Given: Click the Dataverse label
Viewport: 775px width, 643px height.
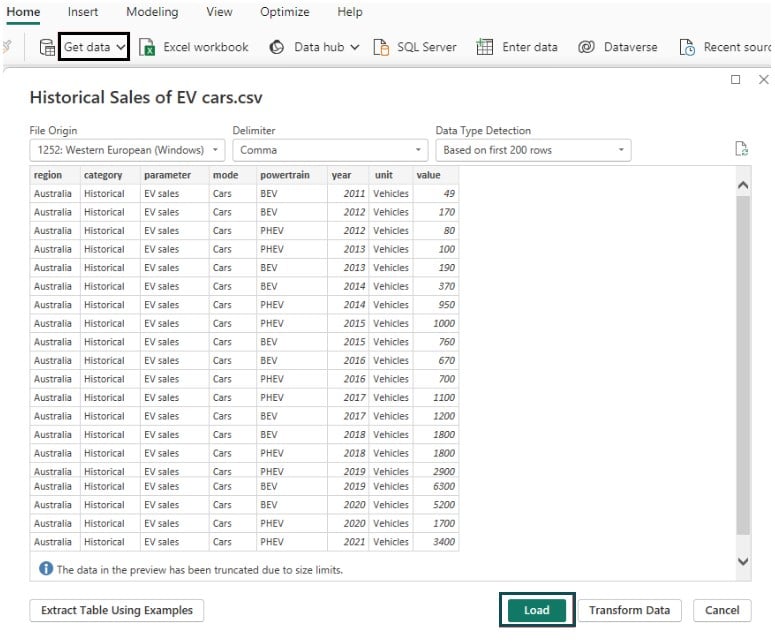Looking at the screenshot, I should coord(631,47).
